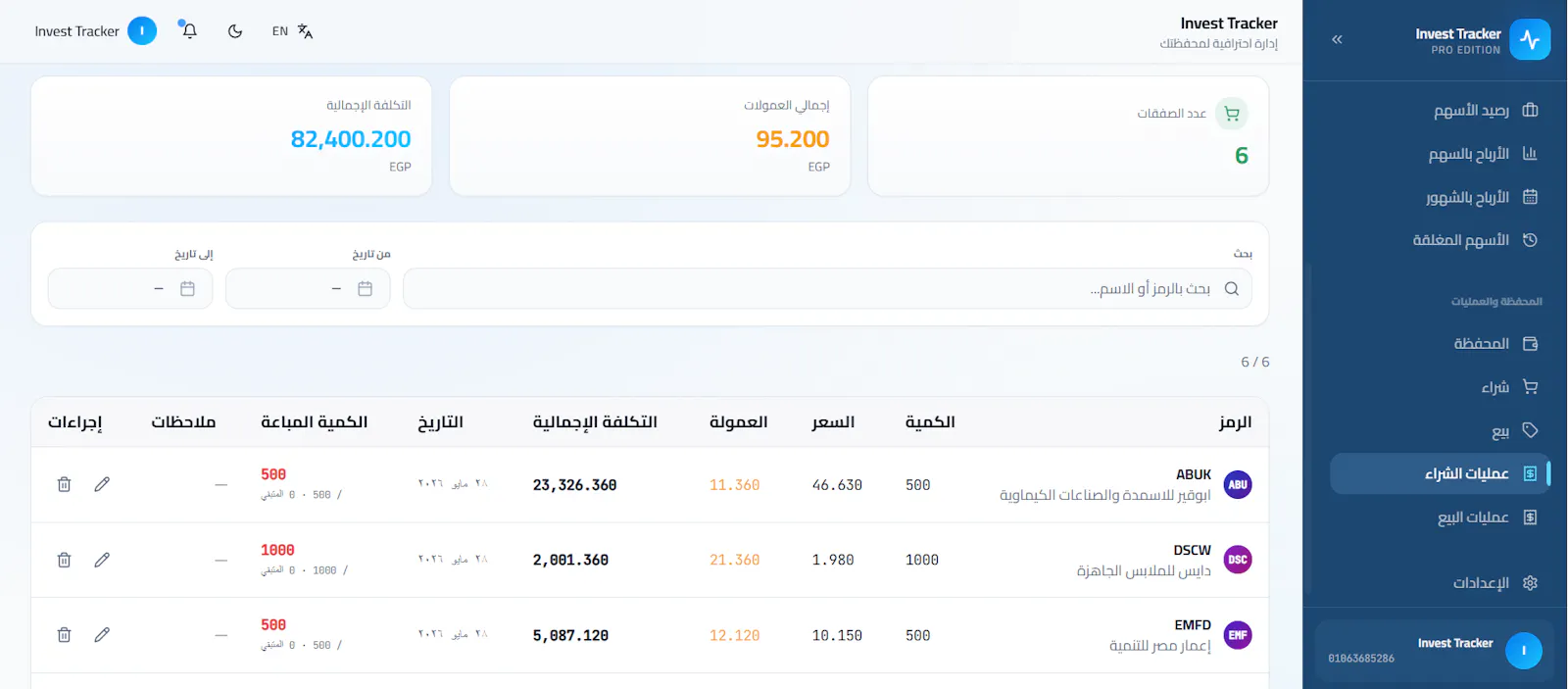Click calendar icon in إلى تاريخ field

[x=187, y=289]
